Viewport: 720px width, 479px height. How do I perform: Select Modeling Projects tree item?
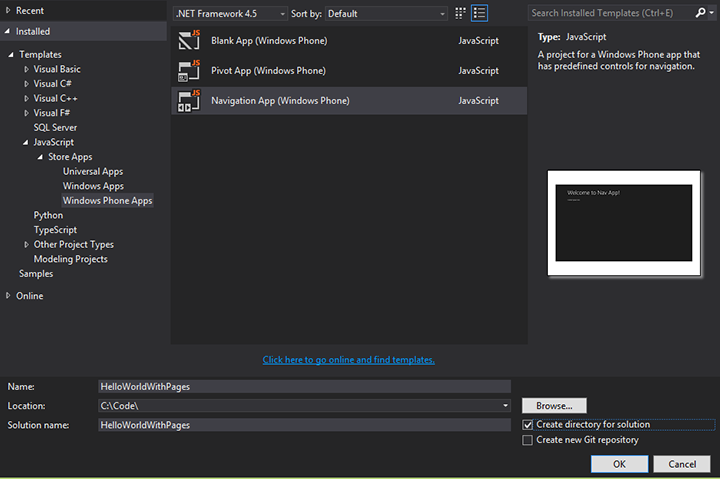pos(70,259)
